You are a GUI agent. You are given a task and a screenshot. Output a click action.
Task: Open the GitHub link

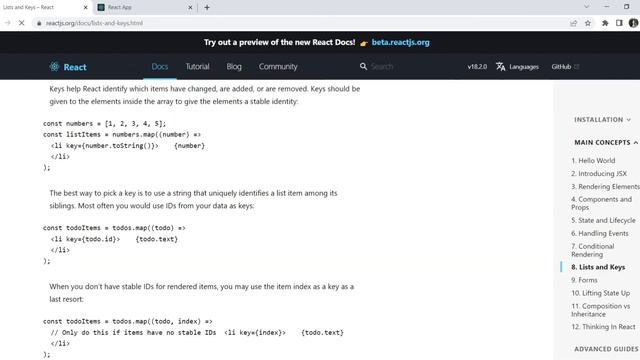(x=561, y=67)
